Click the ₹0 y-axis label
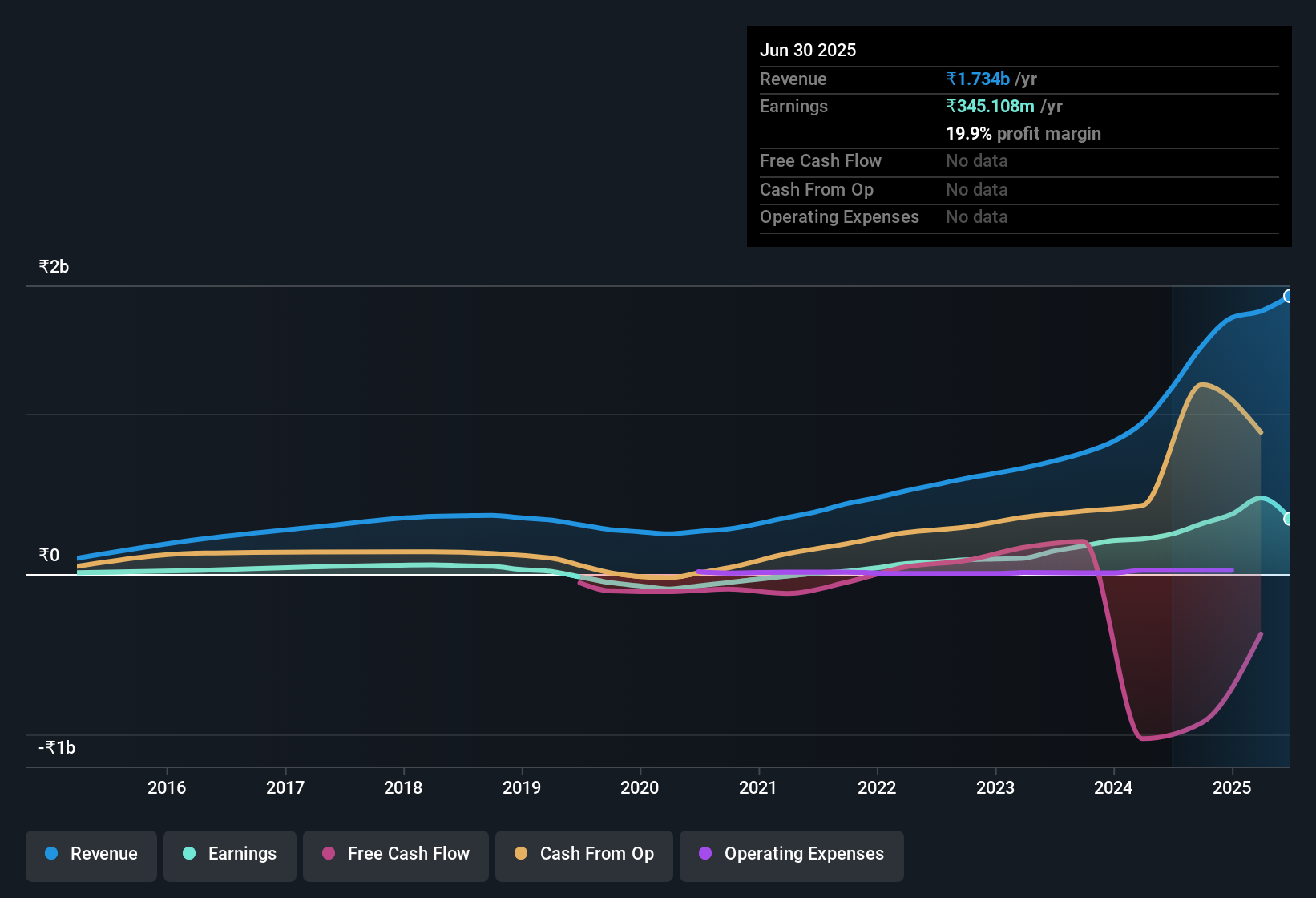 tap(49, 555)
